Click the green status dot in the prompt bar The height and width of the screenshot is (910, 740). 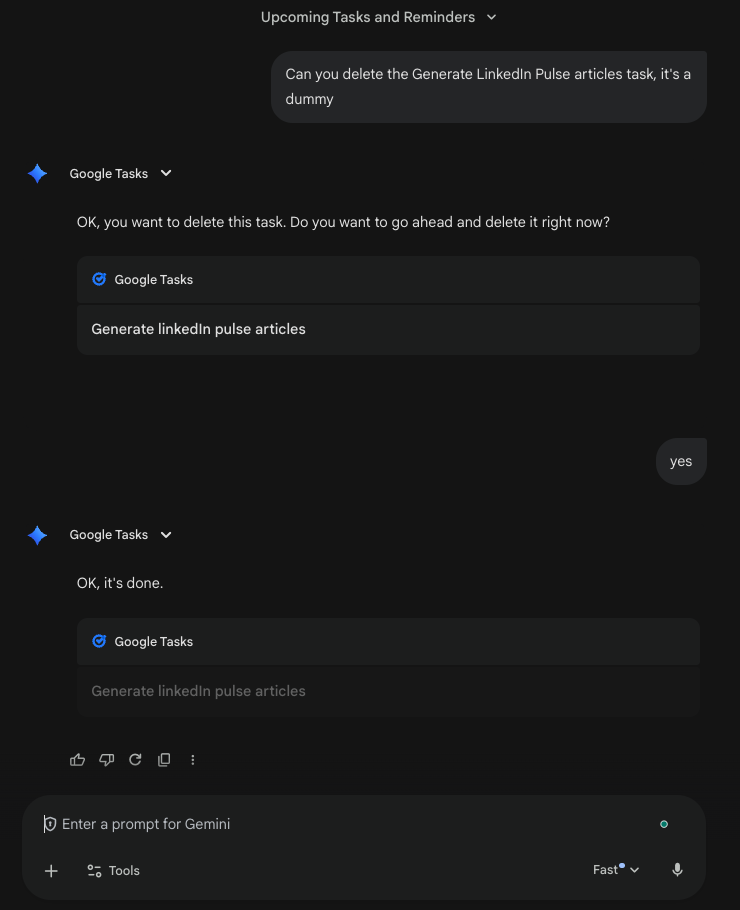663,824
